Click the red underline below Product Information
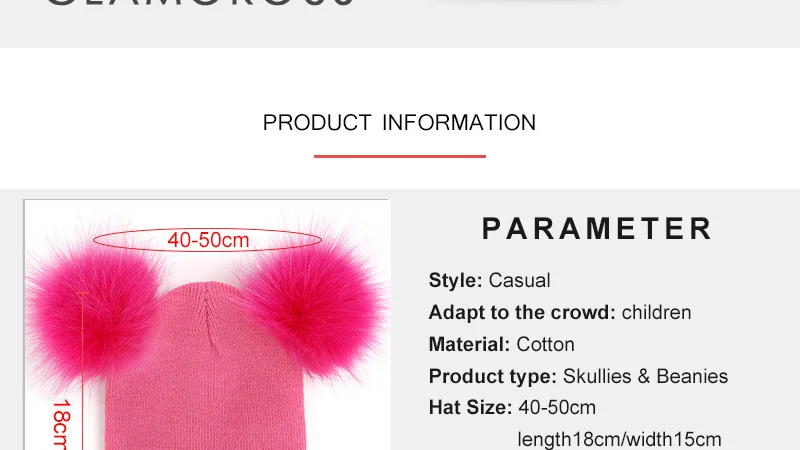800x450 pixels. (x=399, y=156)
